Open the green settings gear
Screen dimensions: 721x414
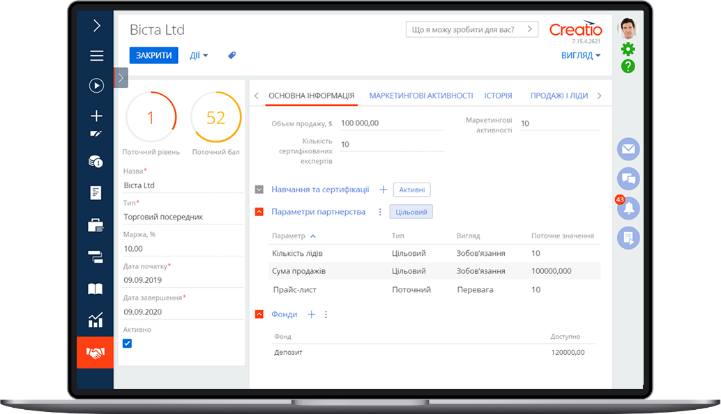(x=628, y=49)
